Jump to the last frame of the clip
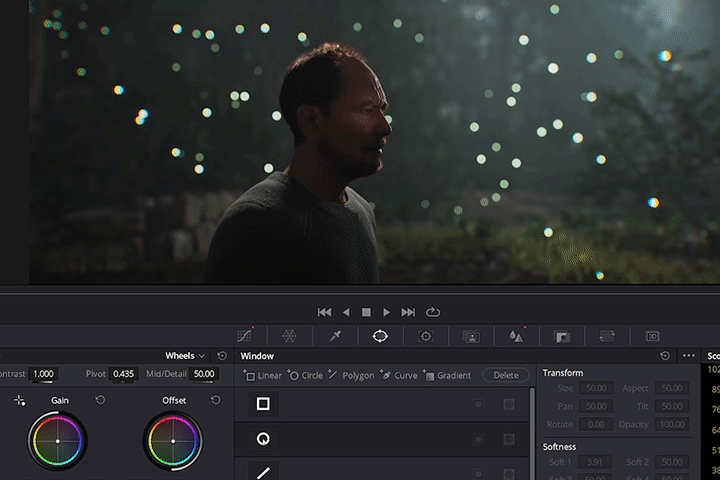This screenshot has width=720, height=480. (x=408, y=312)
